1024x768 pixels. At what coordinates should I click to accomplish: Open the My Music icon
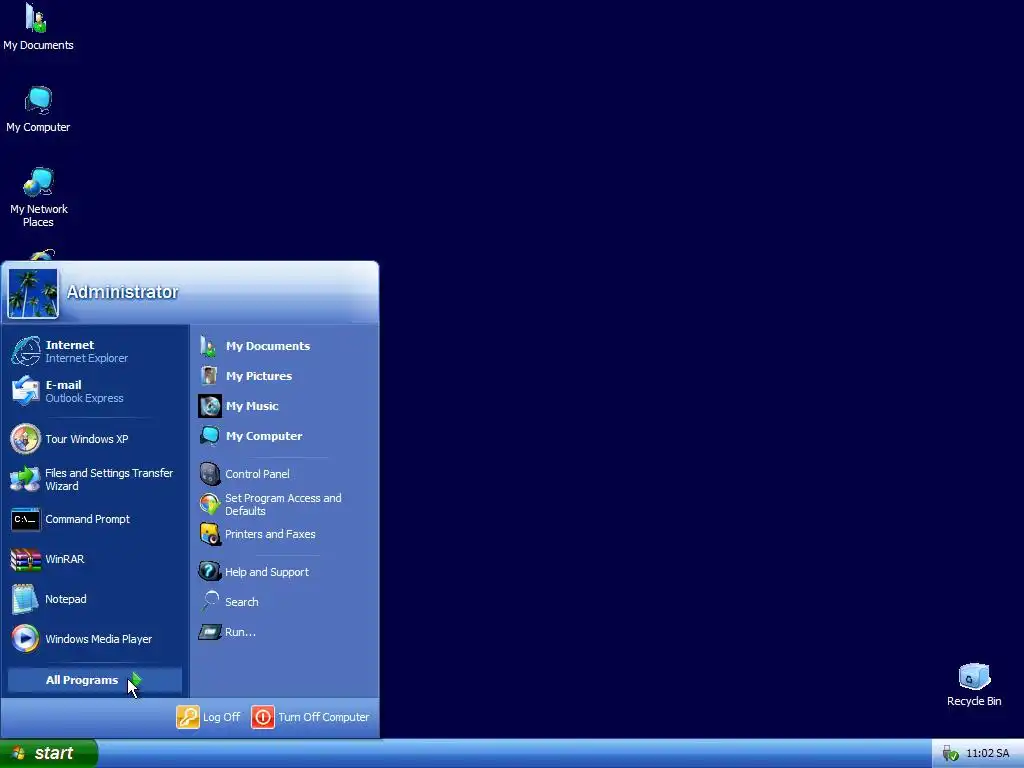[x=210, y=406]
